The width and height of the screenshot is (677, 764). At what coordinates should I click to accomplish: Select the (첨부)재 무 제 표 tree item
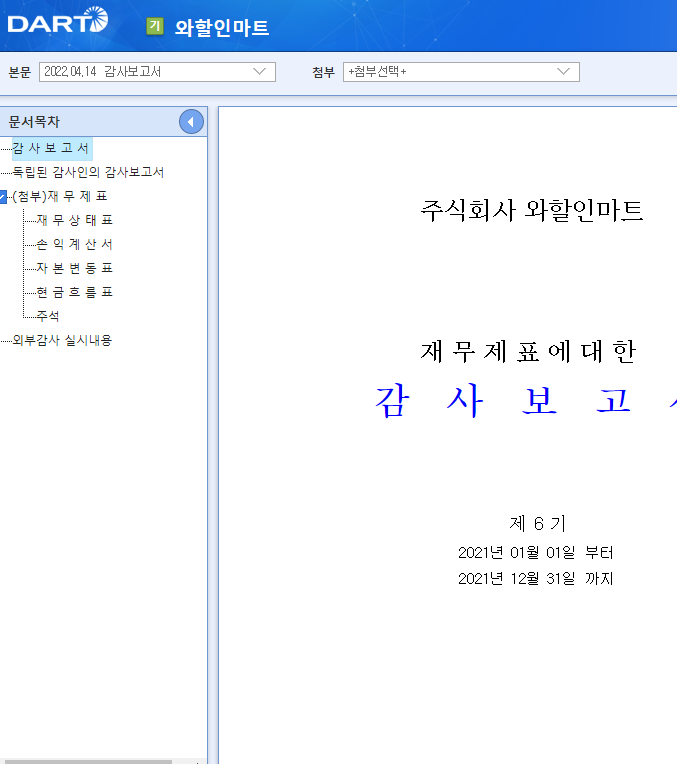pos(59,196)
